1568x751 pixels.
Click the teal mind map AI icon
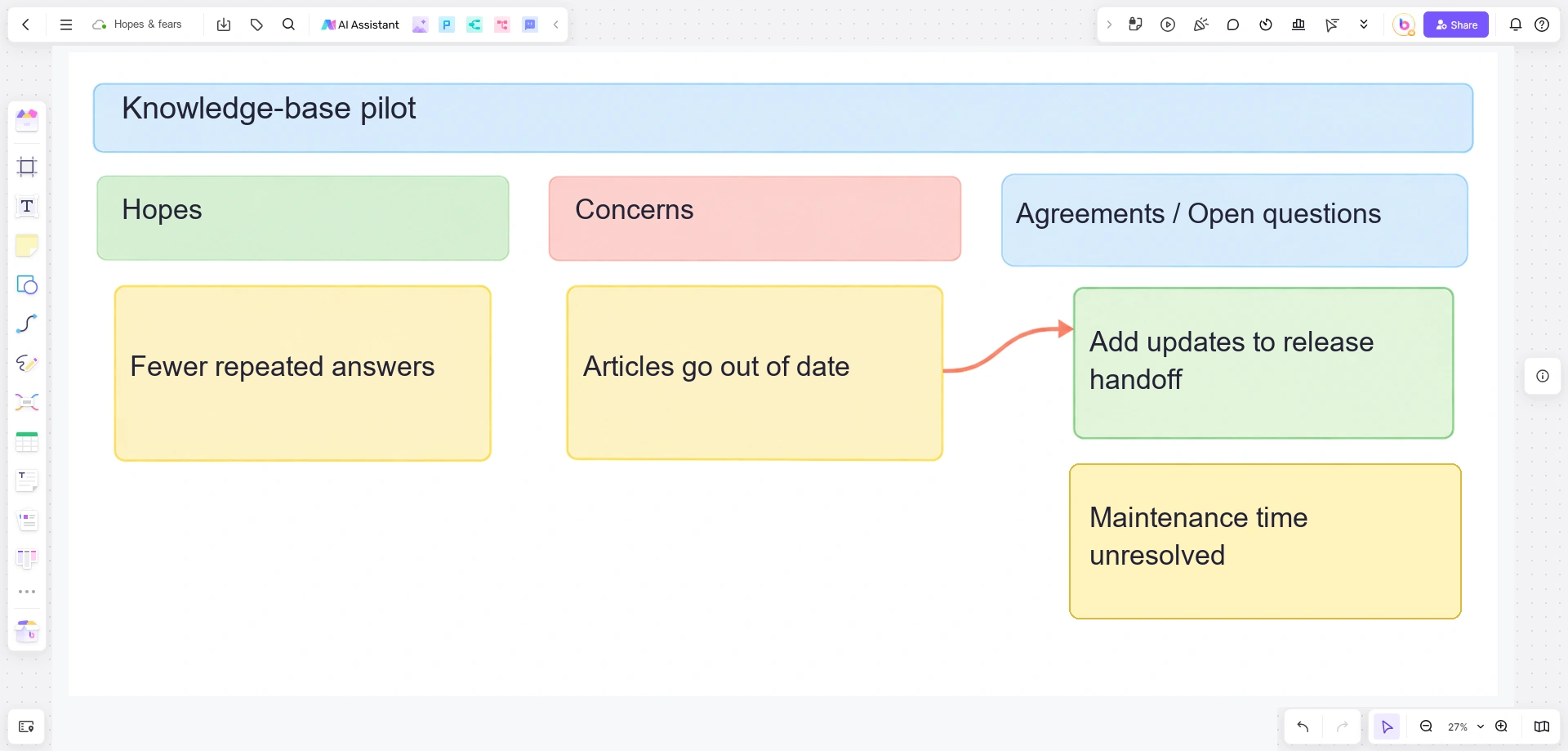474,25
